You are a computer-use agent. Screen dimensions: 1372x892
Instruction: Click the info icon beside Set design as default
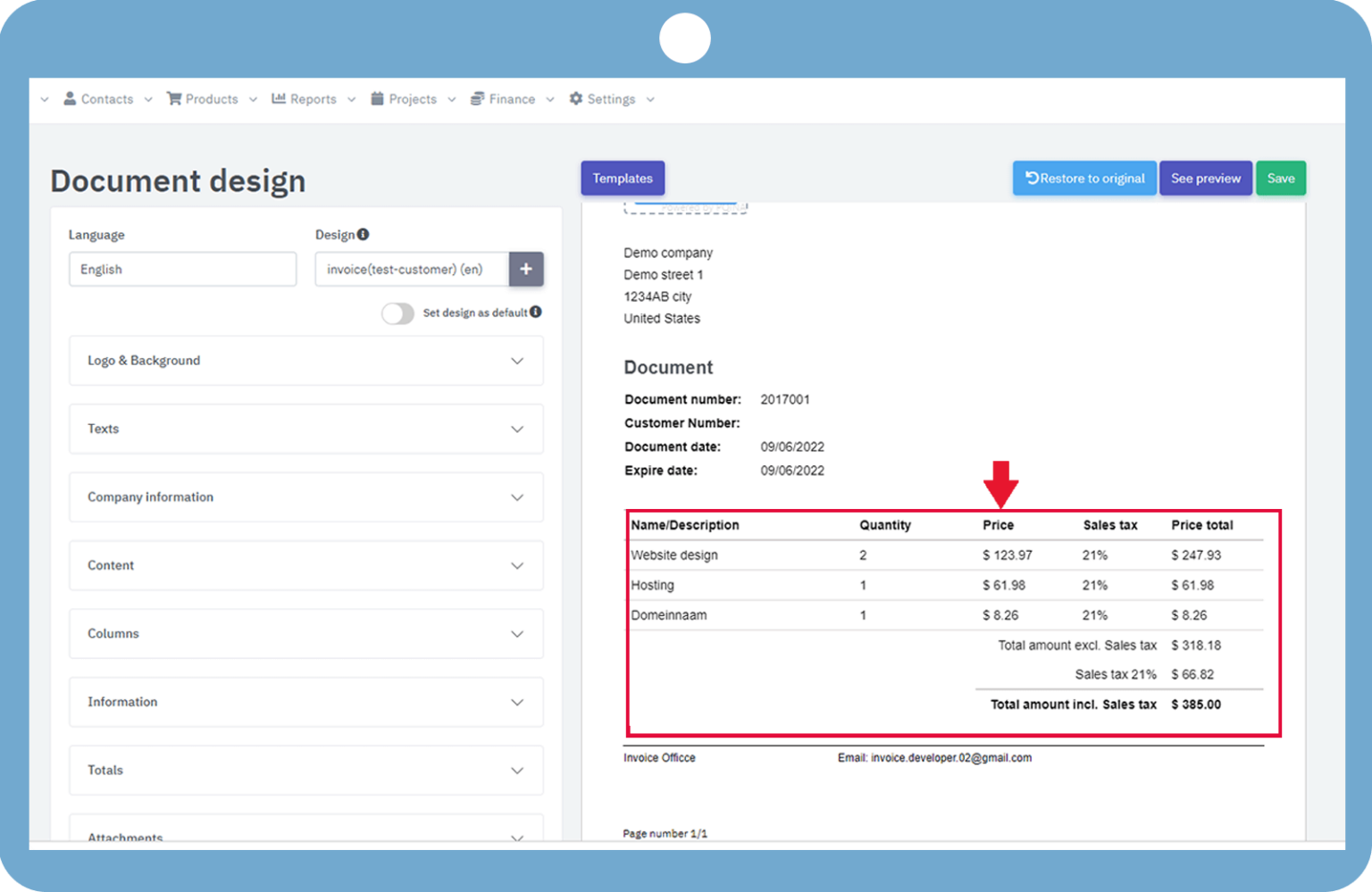click(x=535, y=313)
